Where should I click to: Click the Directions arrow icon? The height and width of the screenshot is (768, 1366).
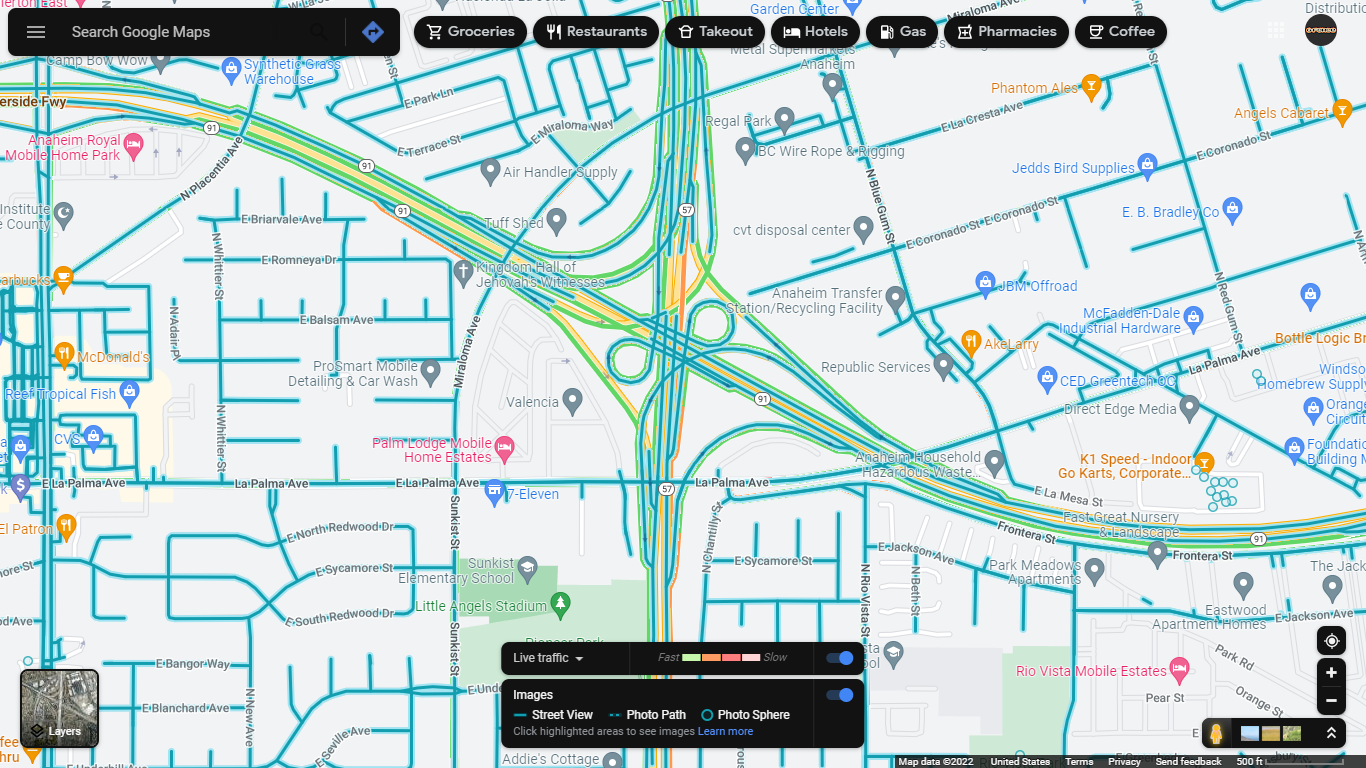[372, 32]
